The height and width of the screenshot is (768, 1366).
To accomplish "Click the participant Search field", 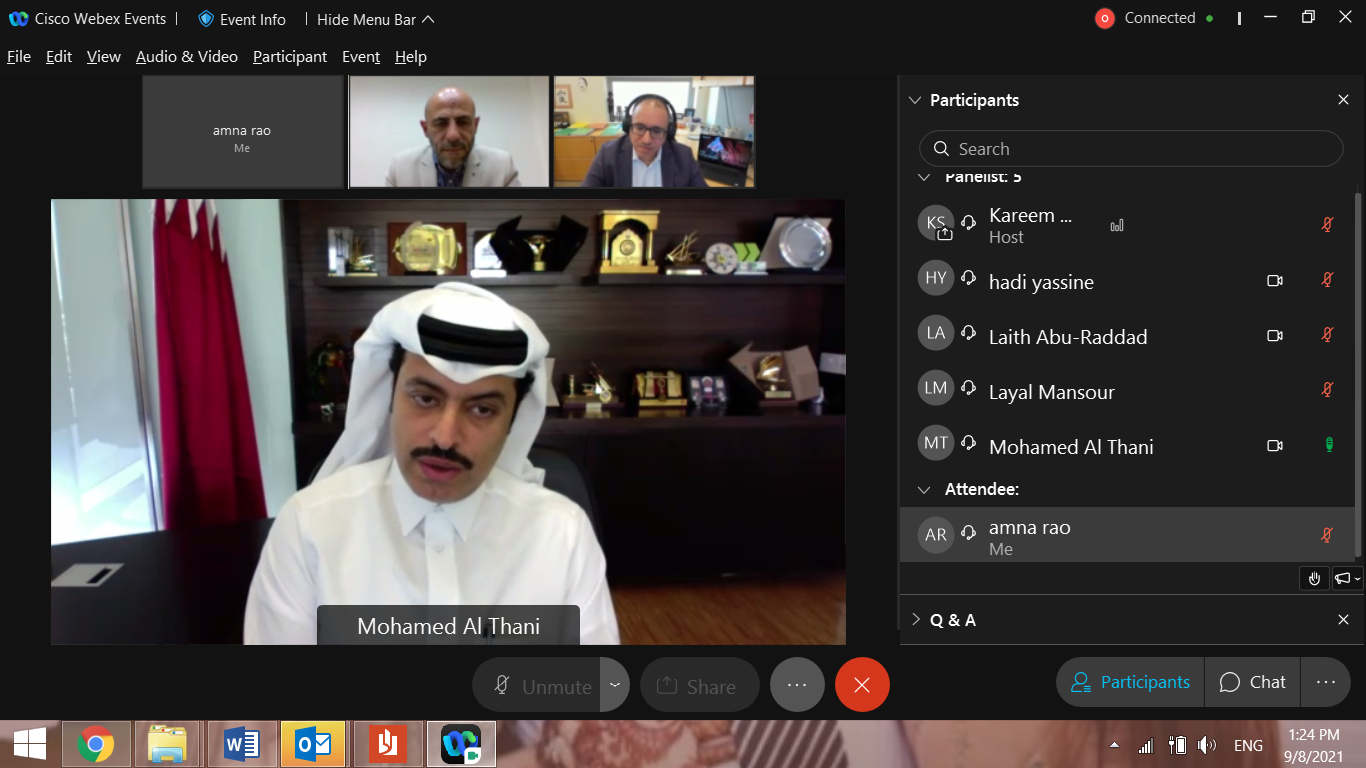I will click(1130, 149).
